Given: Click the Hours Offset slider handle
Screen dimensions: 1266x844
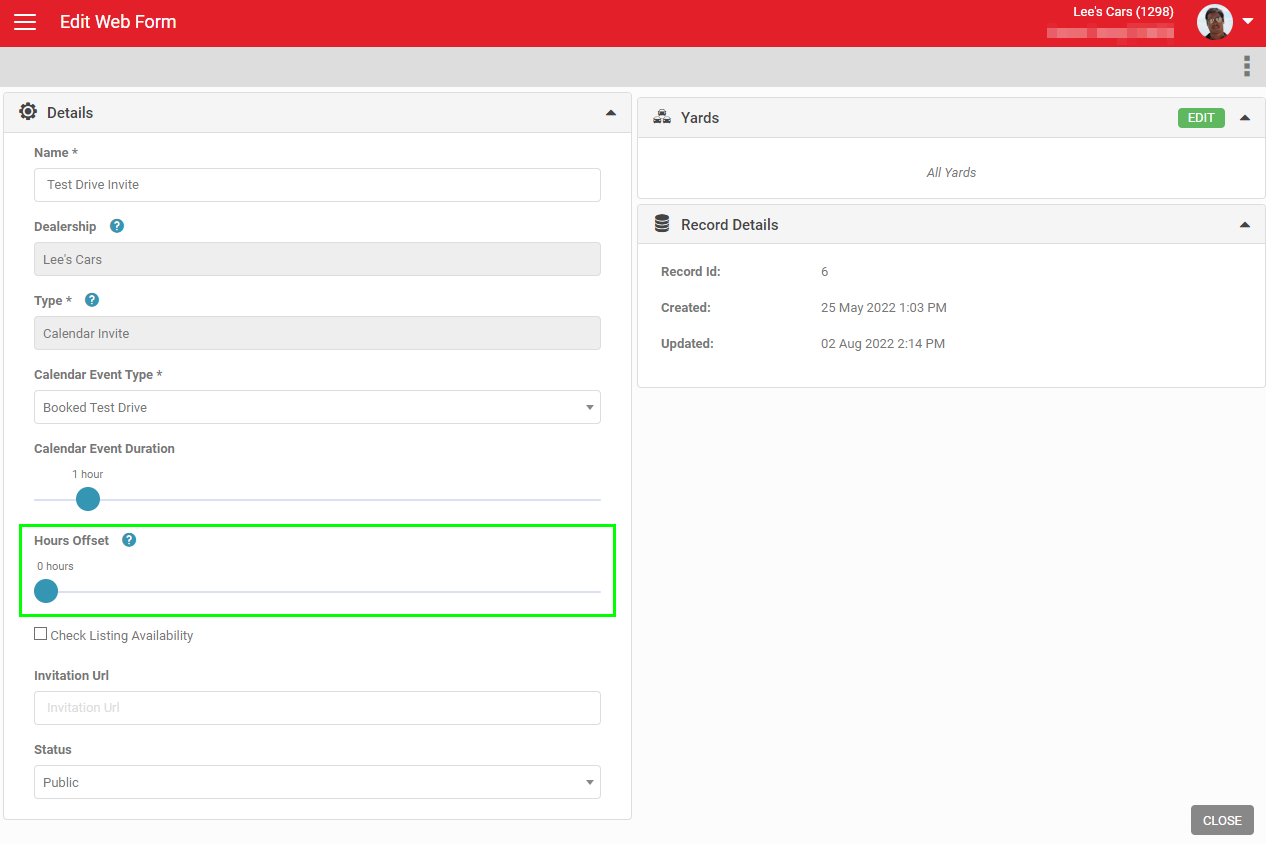Looking at the screenshot, I should tap(46, 591).
